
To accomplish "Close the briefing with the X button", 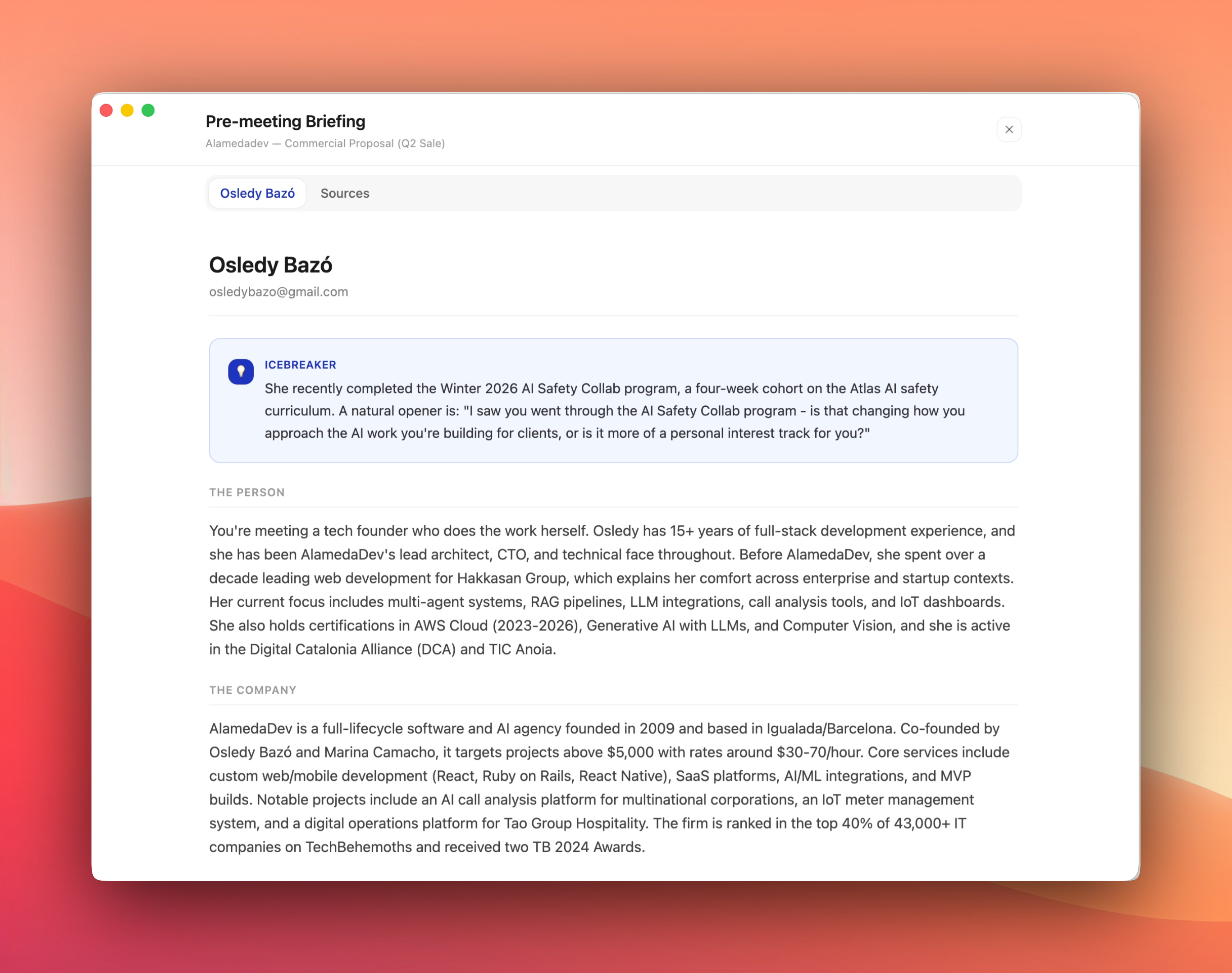I will tap(1008, 129).
